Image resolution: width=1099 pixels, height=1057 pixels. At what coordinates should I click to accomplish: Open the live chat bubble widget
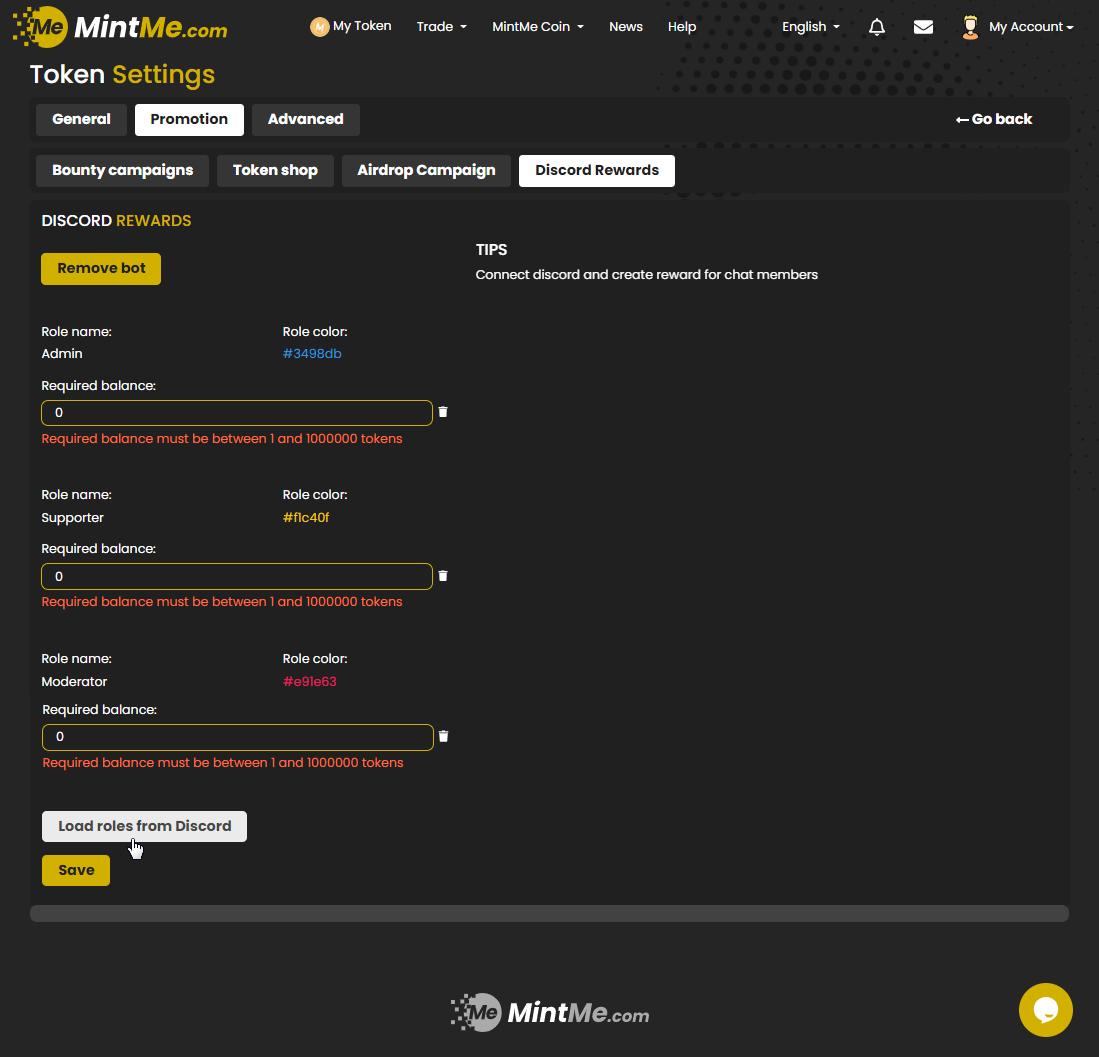point(1045,1009)
